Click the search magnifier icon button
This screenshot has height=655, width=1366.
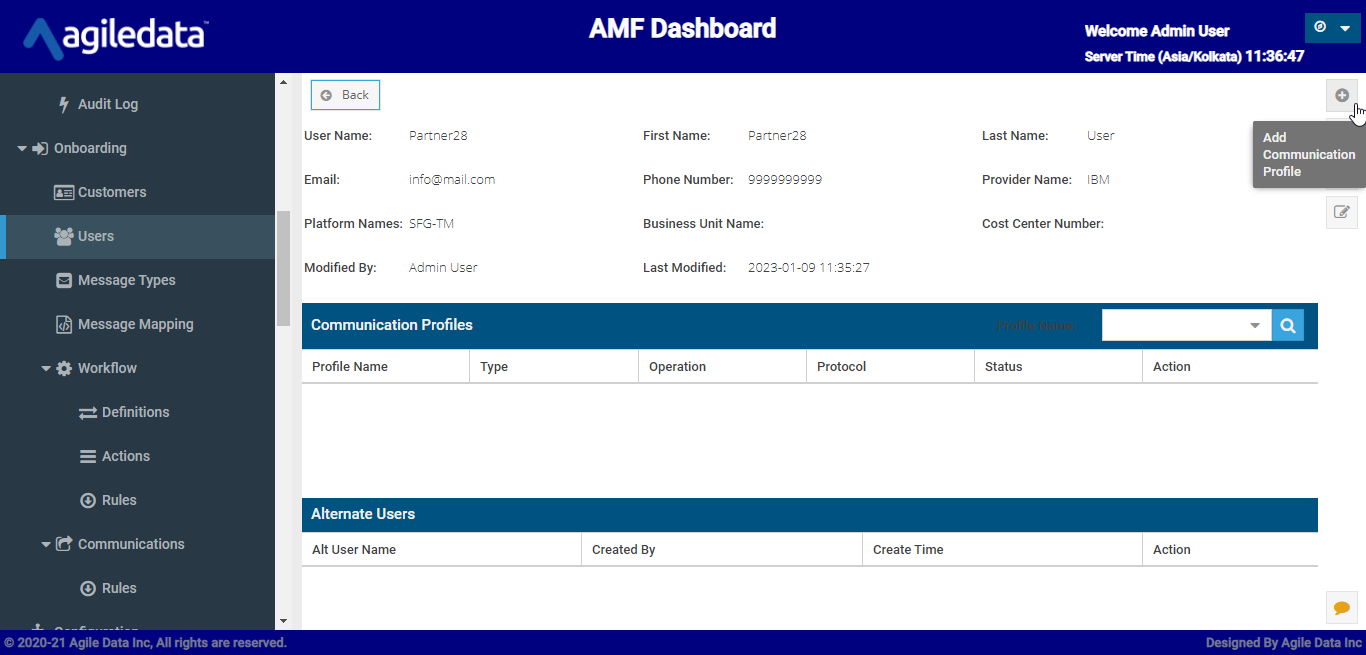pos(1288,325)
